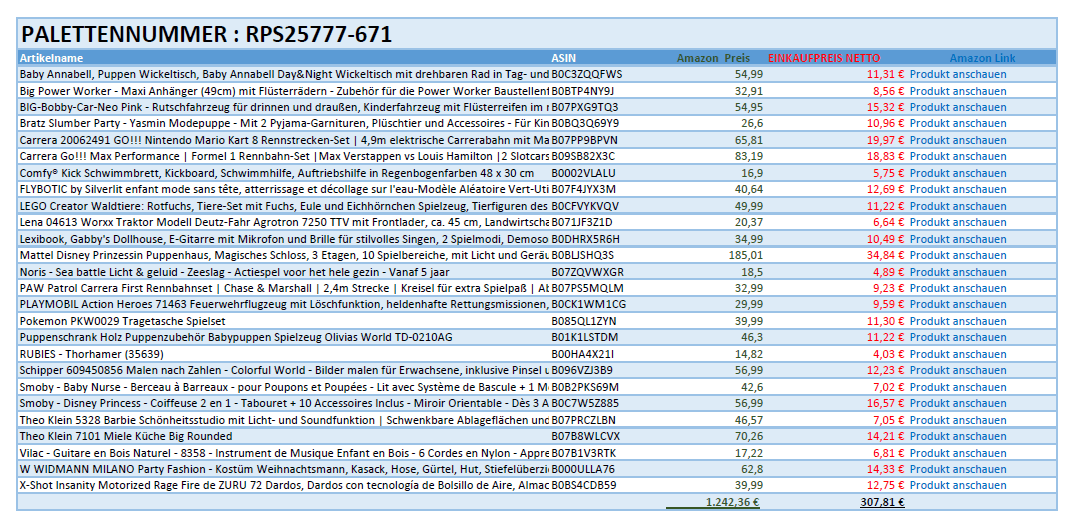Open product link for Mattel Disney Prinzessin Puppenhaus
1085x529 pixels.
pyautogui.click(x=957, y=255)
